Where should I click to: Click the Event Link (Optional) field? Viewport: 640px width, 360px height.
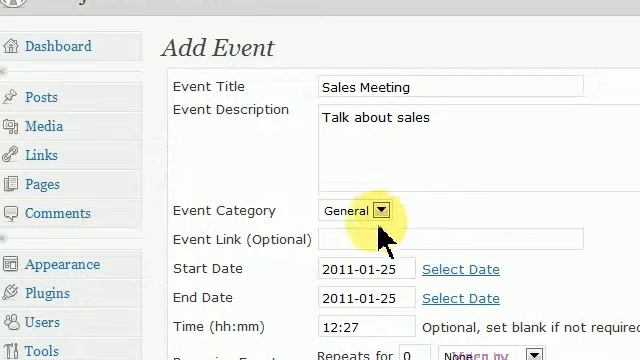click(451, 239)
